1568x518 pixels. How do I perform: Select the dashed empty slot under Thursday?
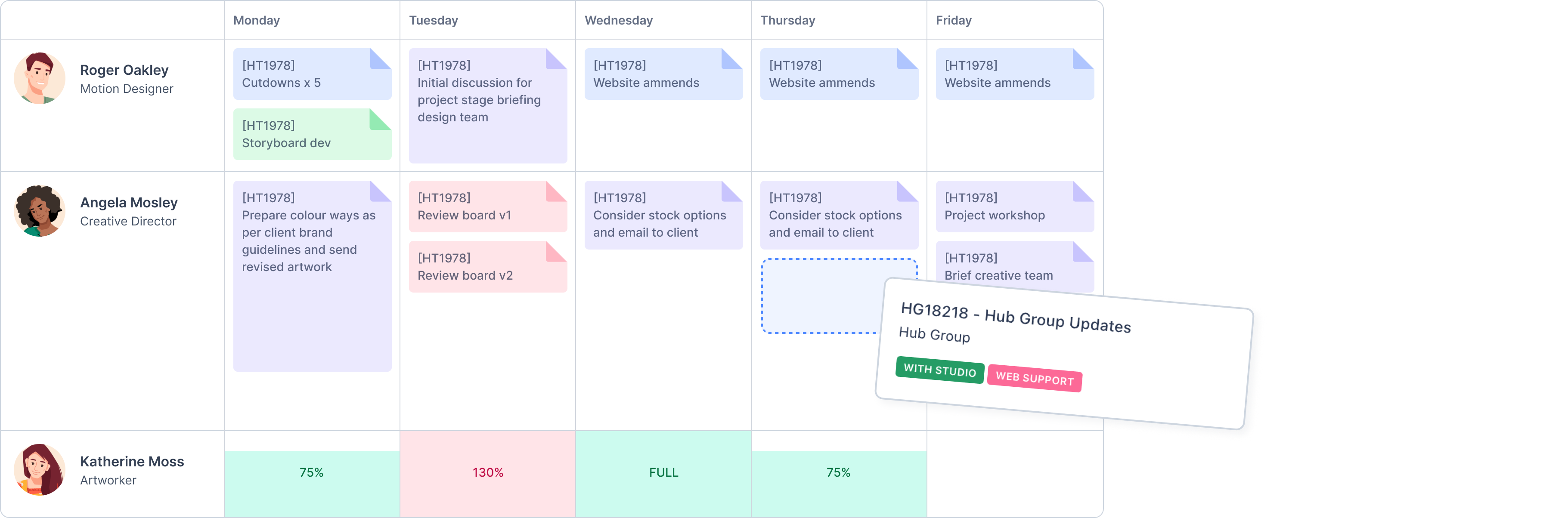[x=840, y=296]
